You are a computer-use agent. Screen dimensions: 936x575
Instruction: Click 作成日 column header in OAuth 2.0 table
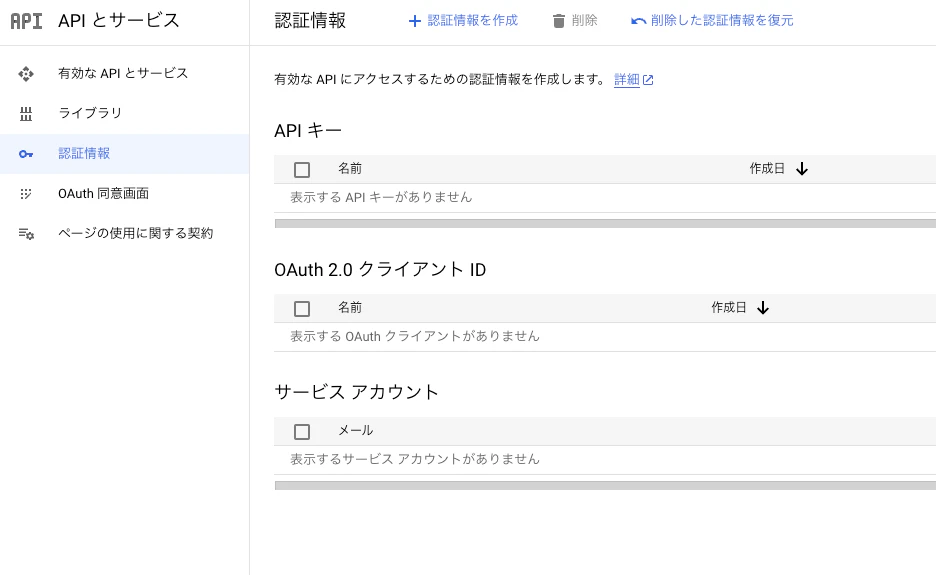coord(729,308)
